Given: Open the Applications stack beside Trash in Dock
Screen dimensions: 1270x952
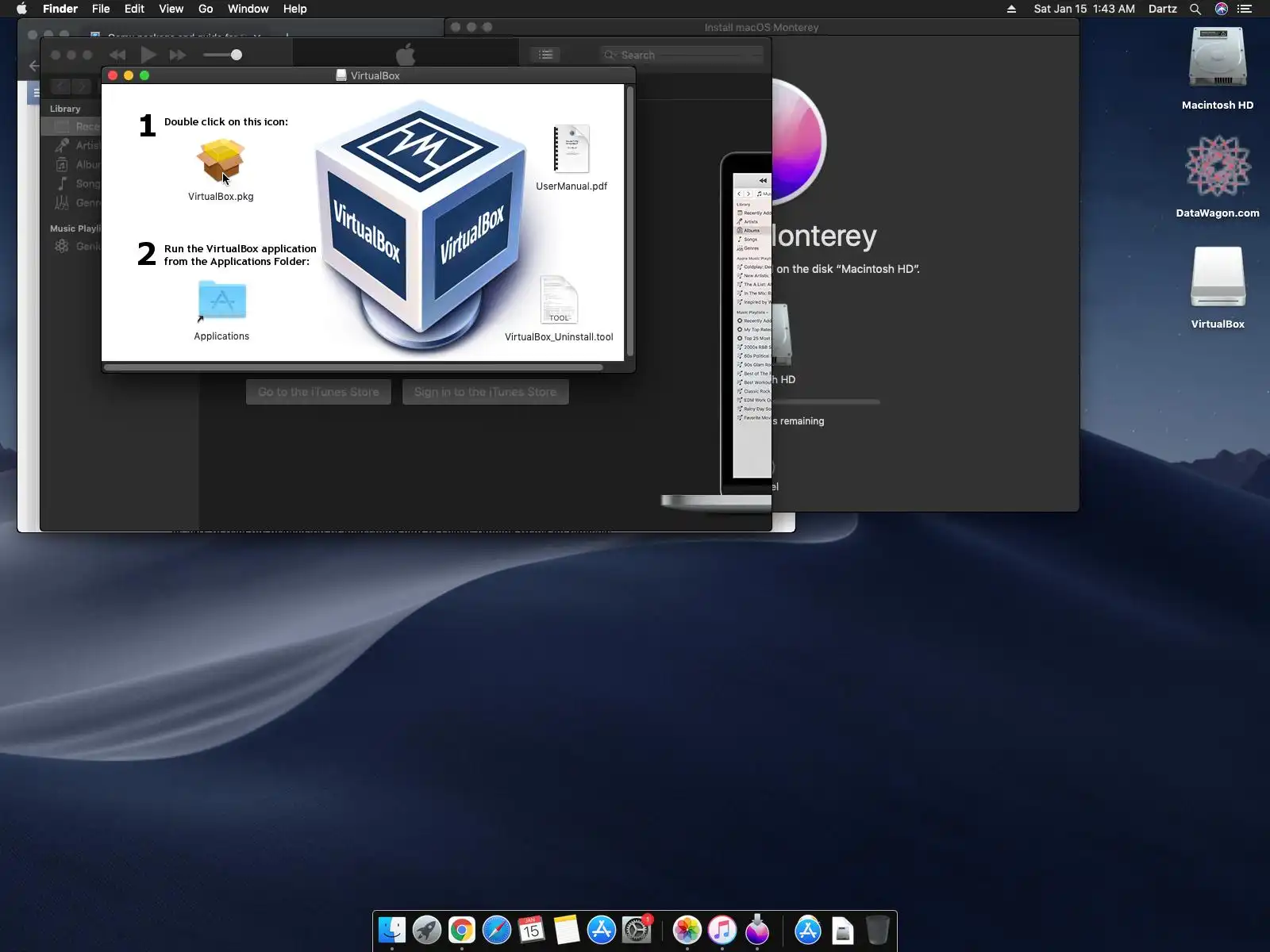Looking at the screenshot, I should point(808,930).
